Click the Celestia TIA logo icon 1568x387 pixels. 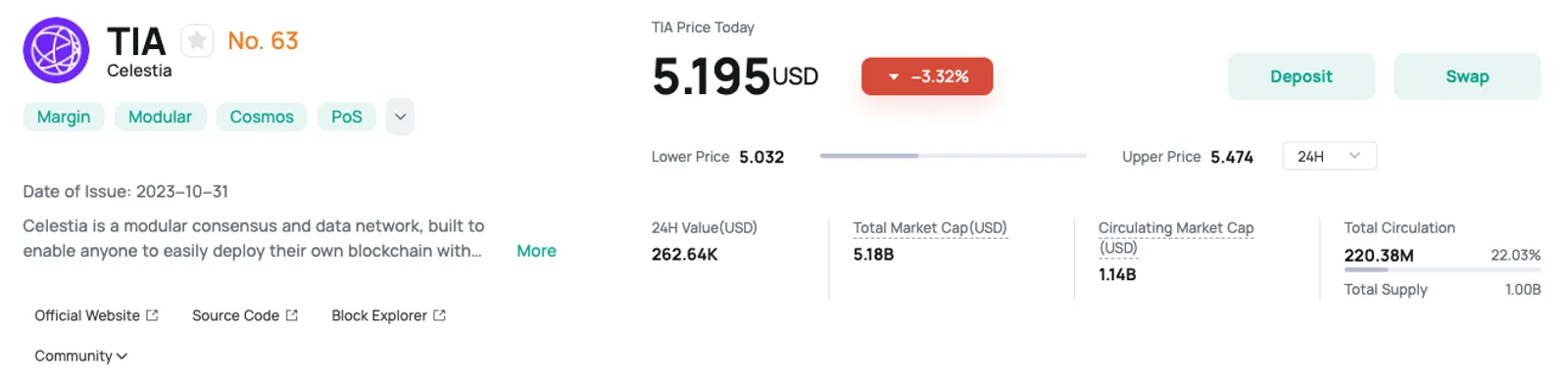tap(56, 50)
